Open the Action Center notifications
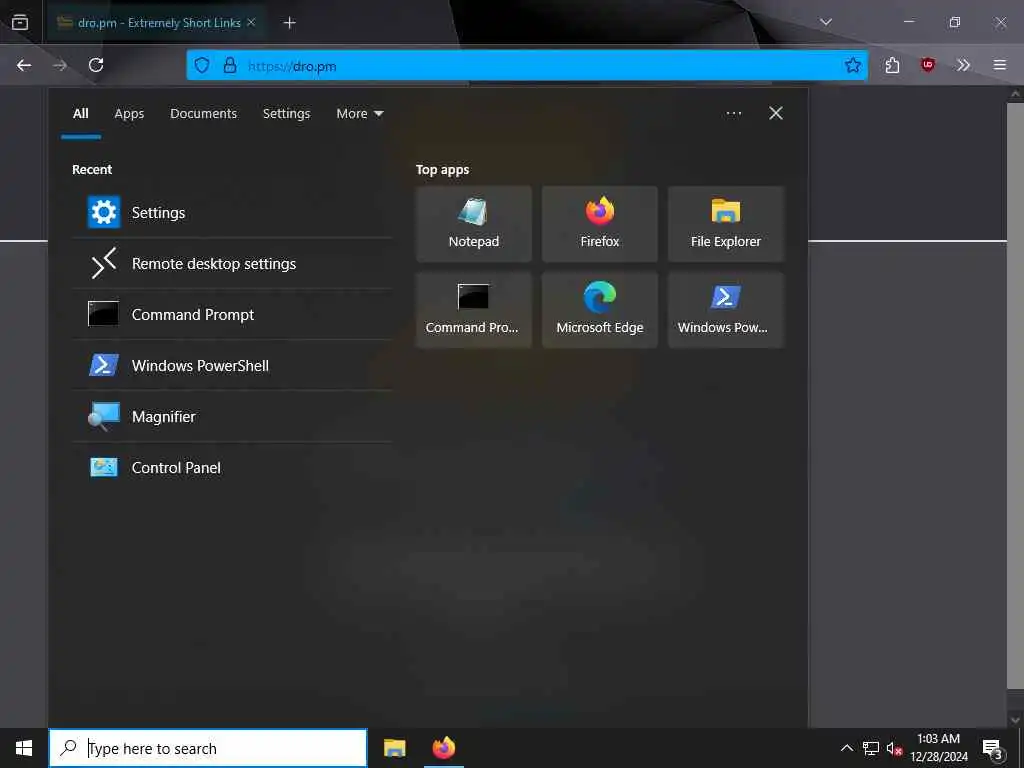Image resolution: width=1024 pixels, height=768 pixels. tap(993, 749)
